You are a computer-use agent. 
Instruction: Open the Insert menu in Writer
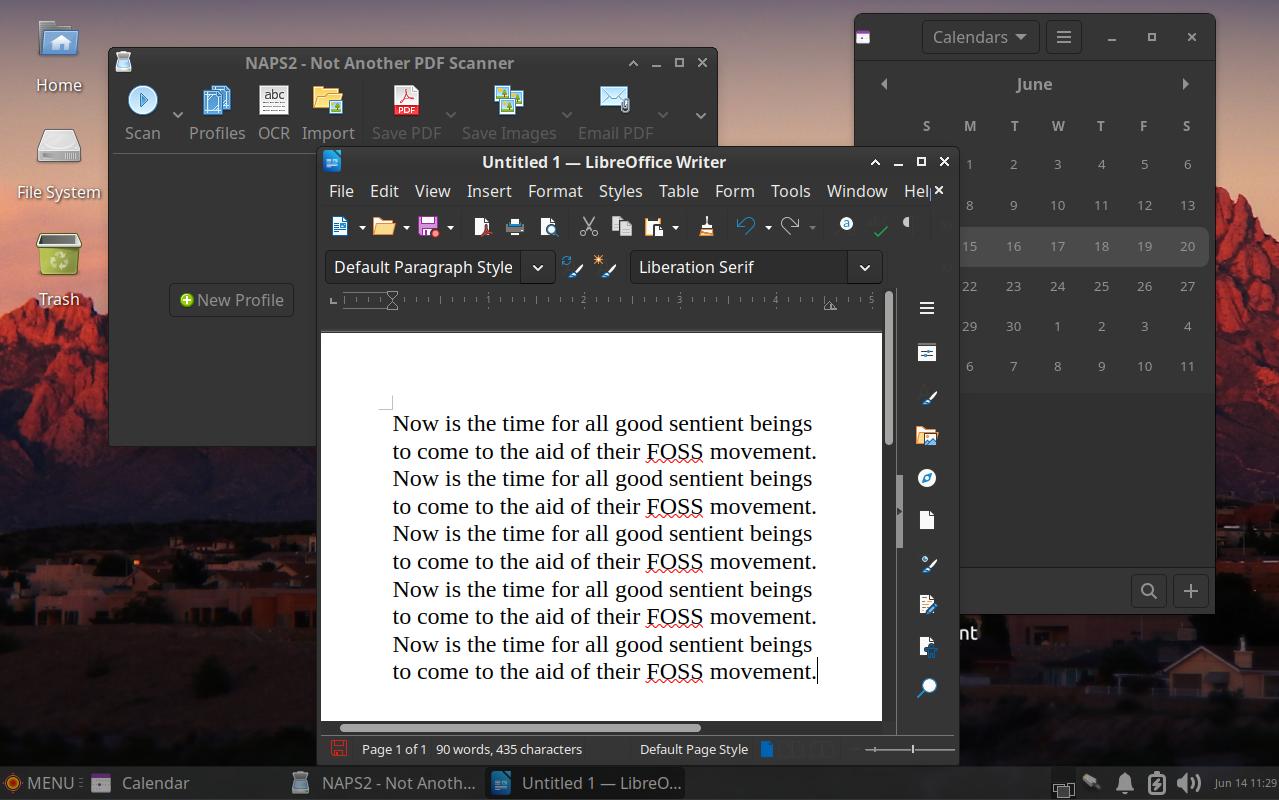(489, 190)
